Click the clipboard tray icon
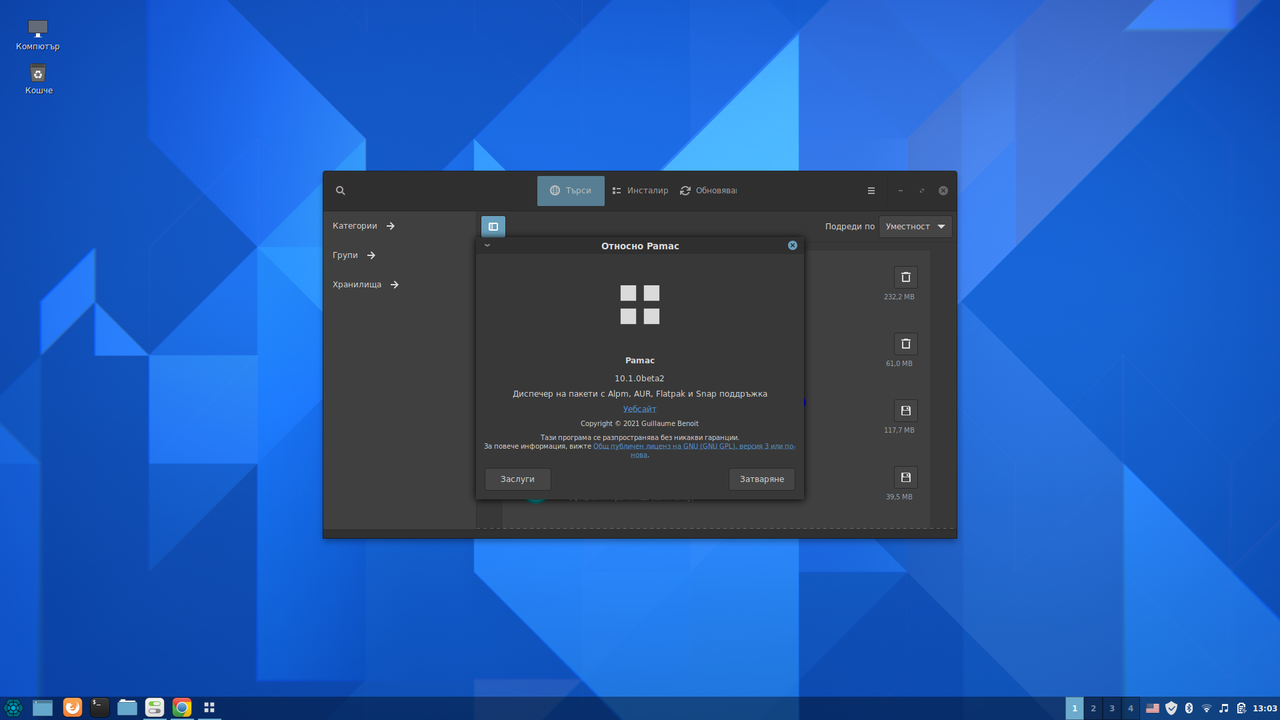Image resolution: width=1280 pixels, height=720 pixels. (1241, 708)
